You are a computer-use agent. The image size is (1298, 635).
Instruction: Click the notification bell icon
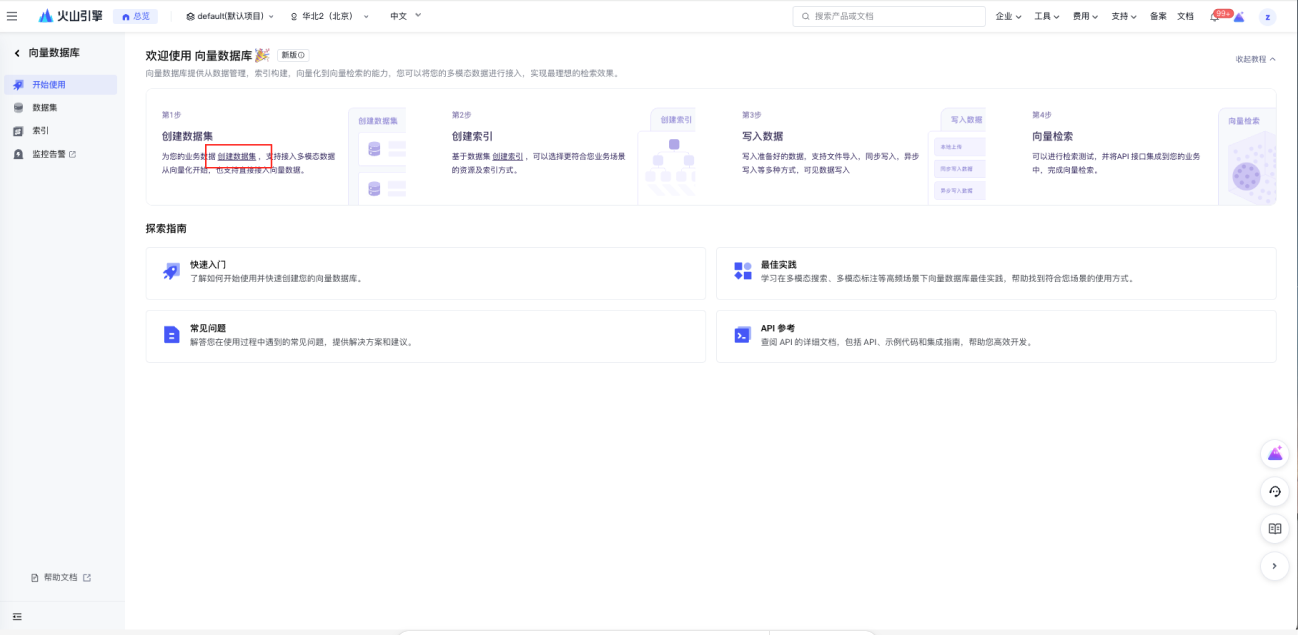(x=1214, y=17)
